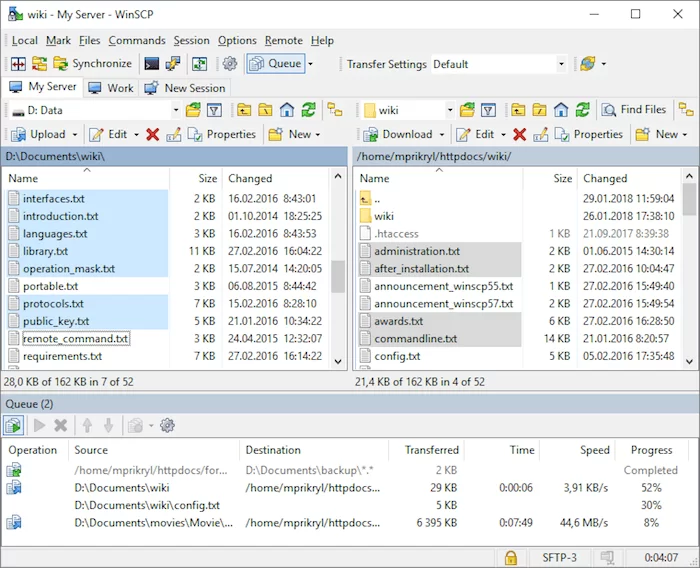Open the Session menu

[191, 41]
